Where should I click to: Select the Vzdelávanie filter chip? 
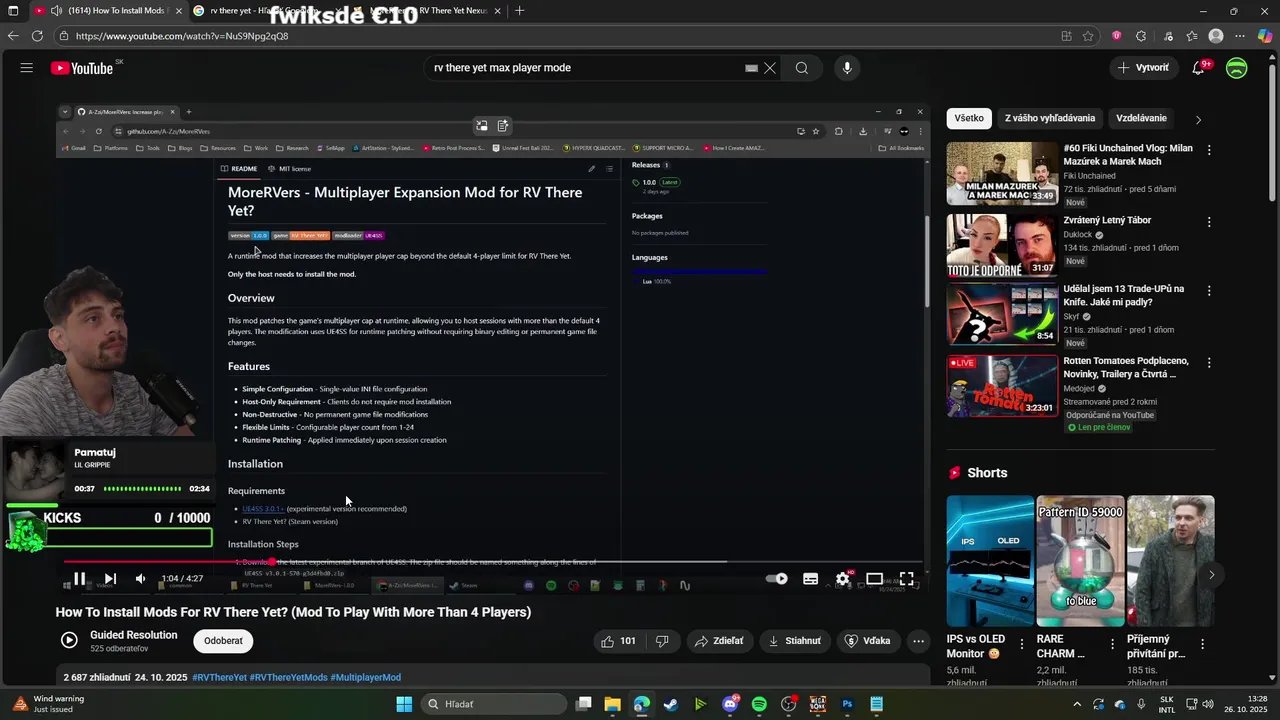[x=1141, y=118]
